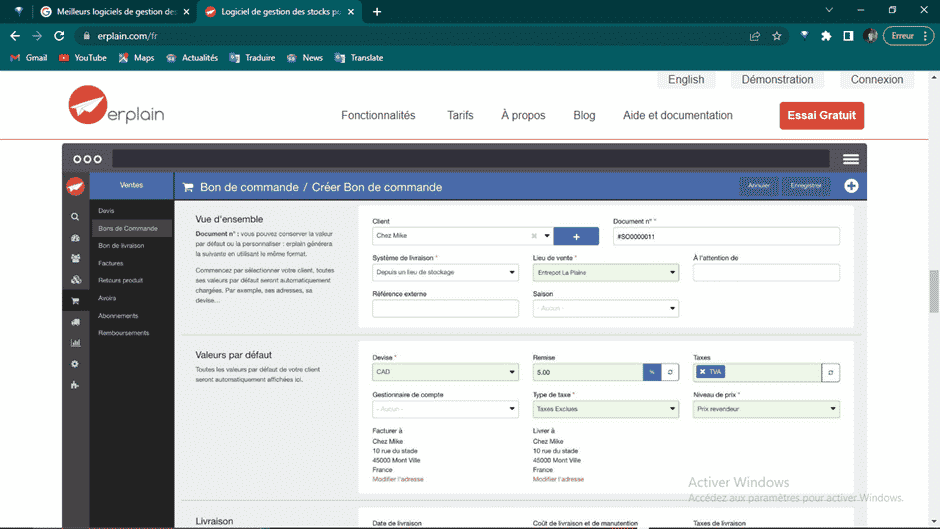940x529 pixels.
Task: Click the Document n° input field
Action: pos(726,237)
